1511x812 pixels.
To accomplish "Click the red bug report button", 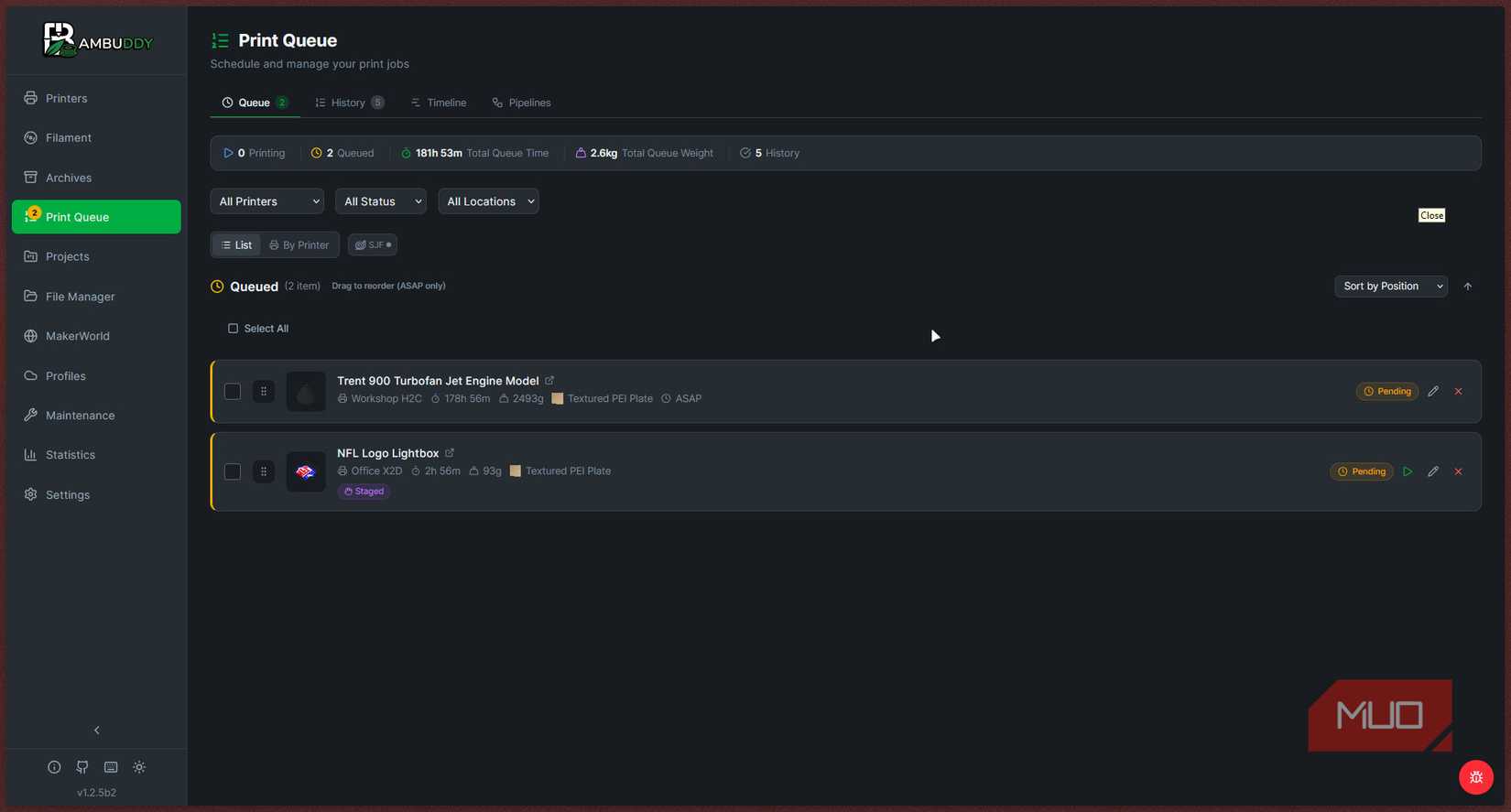I will click(x=1475, y=777).
